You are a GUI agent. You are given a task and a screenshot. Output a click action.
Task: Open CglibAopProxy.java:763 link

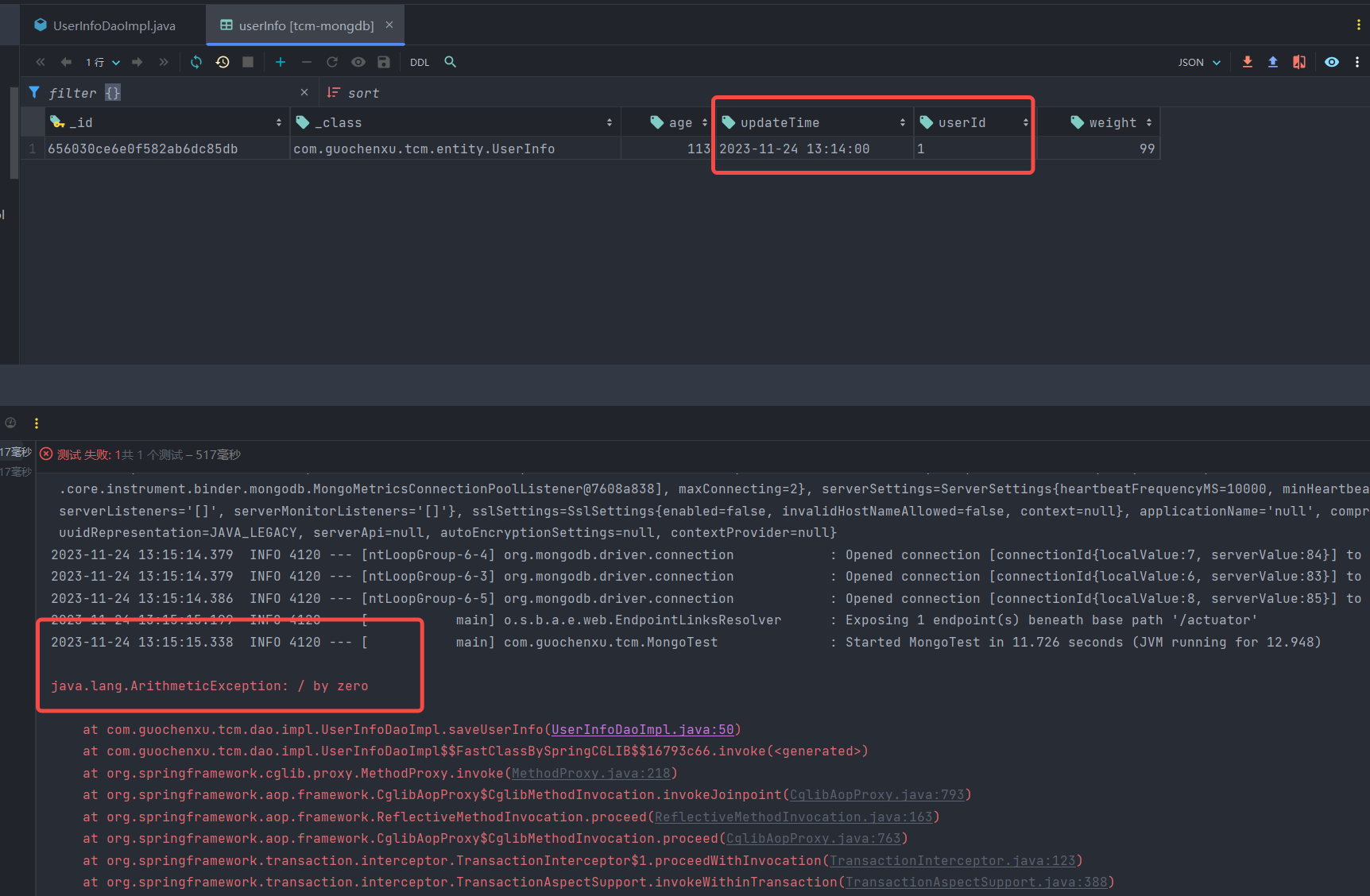(x=814, y=838)
